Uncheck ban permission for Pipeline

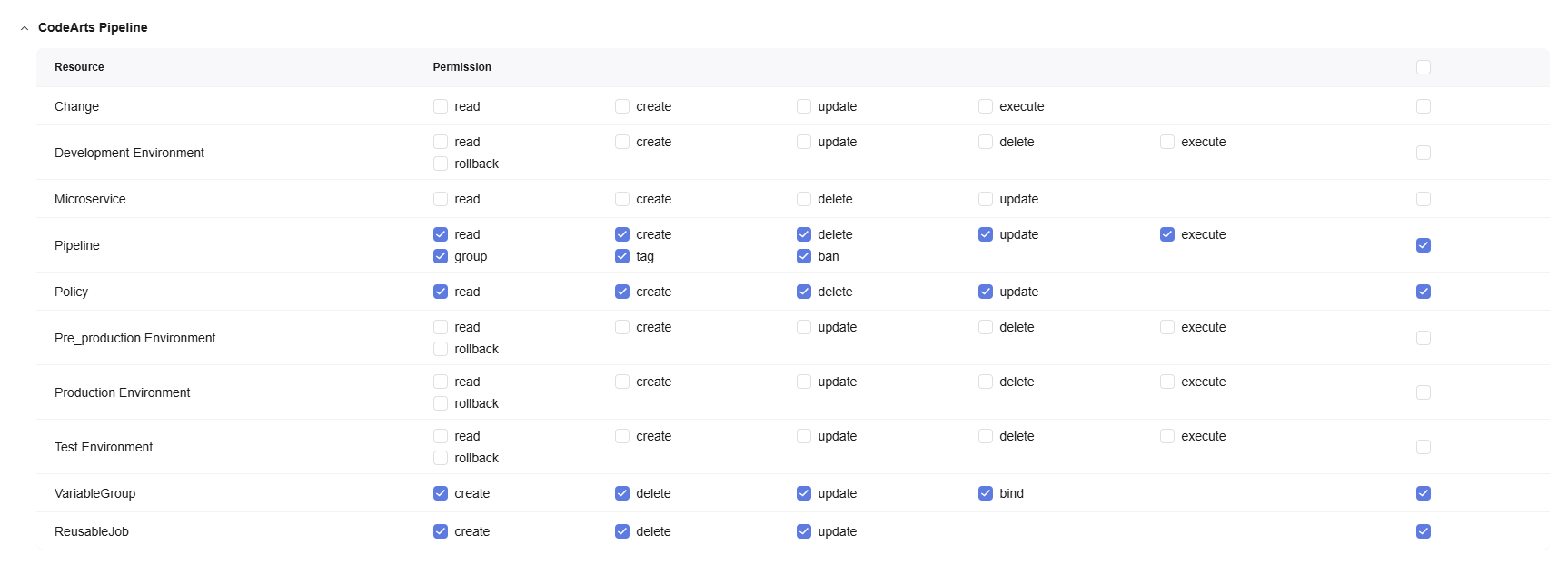pos(804,256)
